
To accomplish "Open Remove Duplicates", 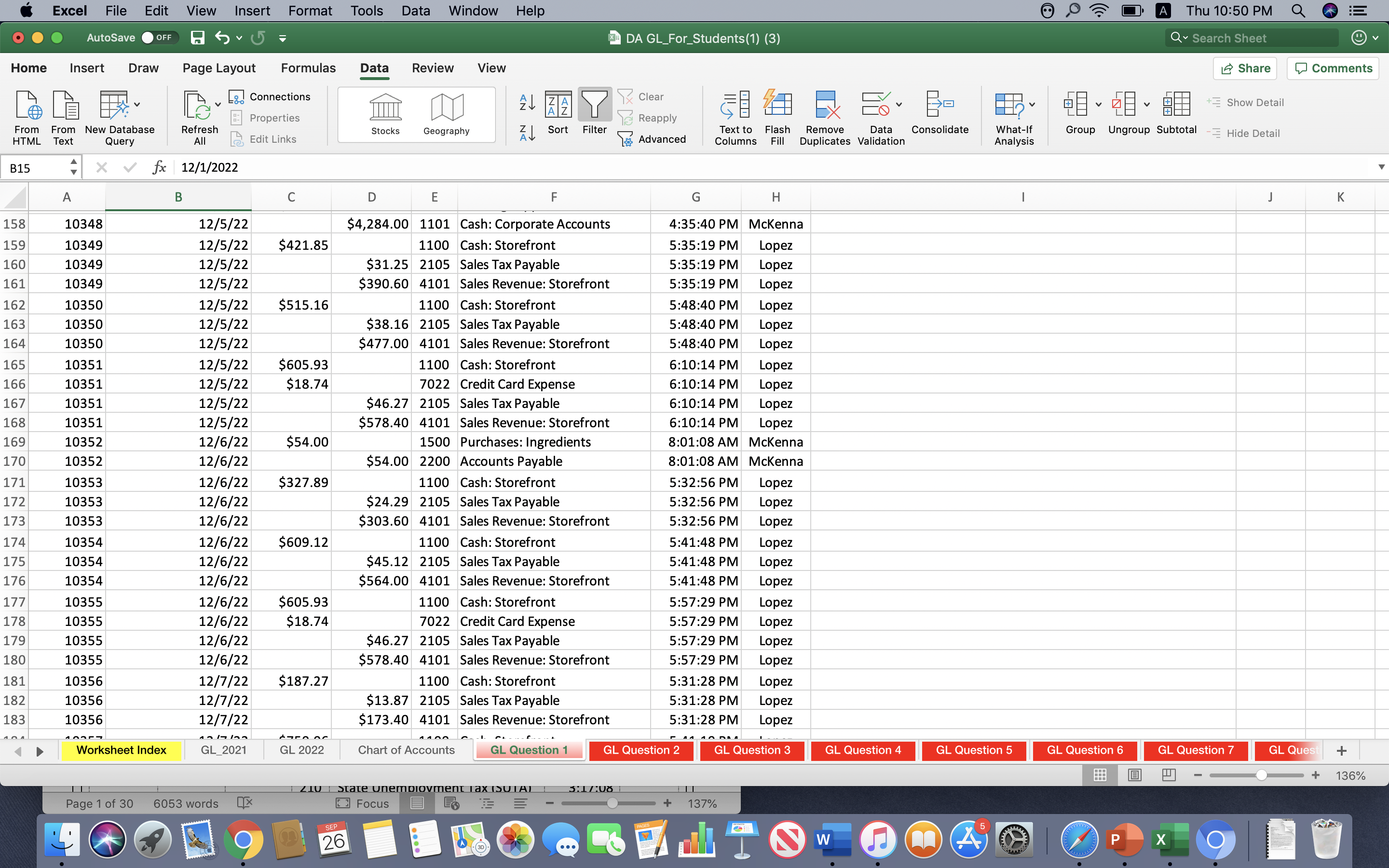I will tap(825, 115).
